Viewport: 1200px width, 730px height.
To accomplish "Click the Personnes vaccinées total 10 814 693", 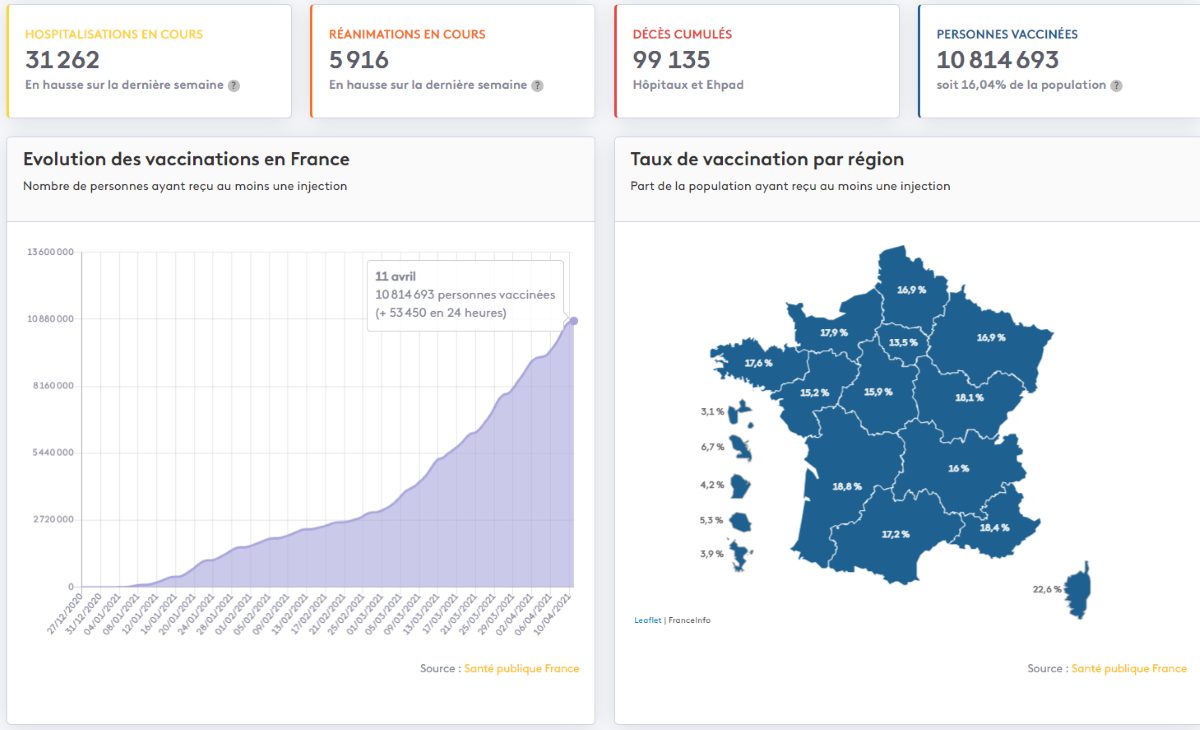I will coord(997,60).
